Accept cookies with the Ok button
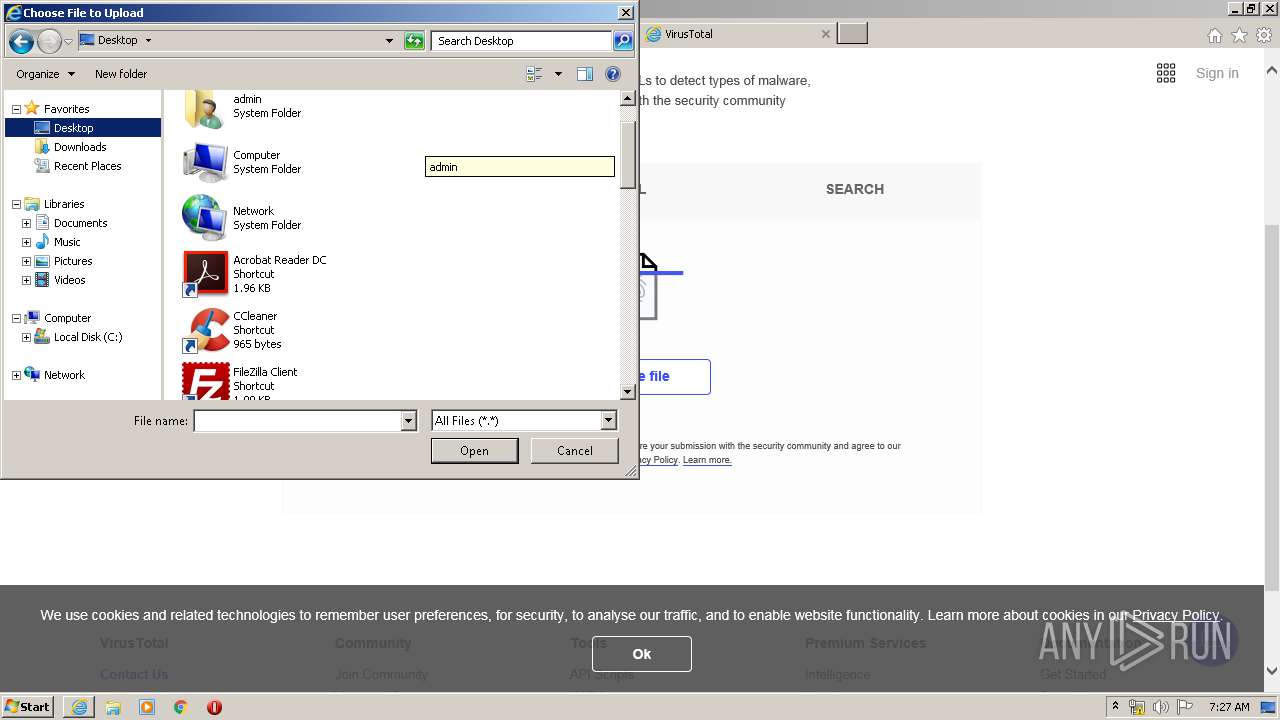This screenshot has width=1280, height=720. click(x=641, y=654)
